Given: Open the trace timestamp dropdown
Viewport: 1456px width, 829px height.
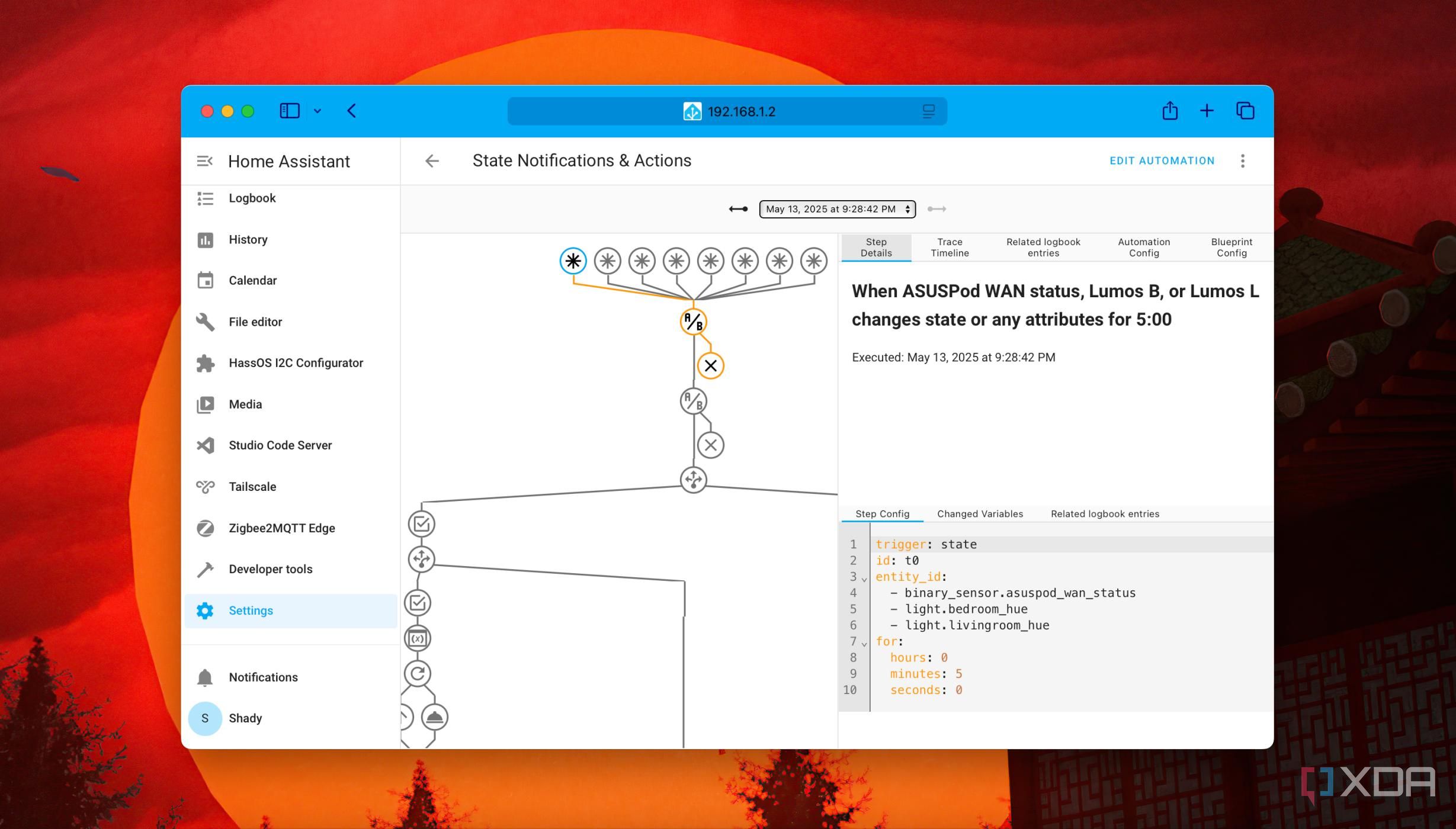Looking at the screenshot, I should pyautogui.click(x=837, y=209).
